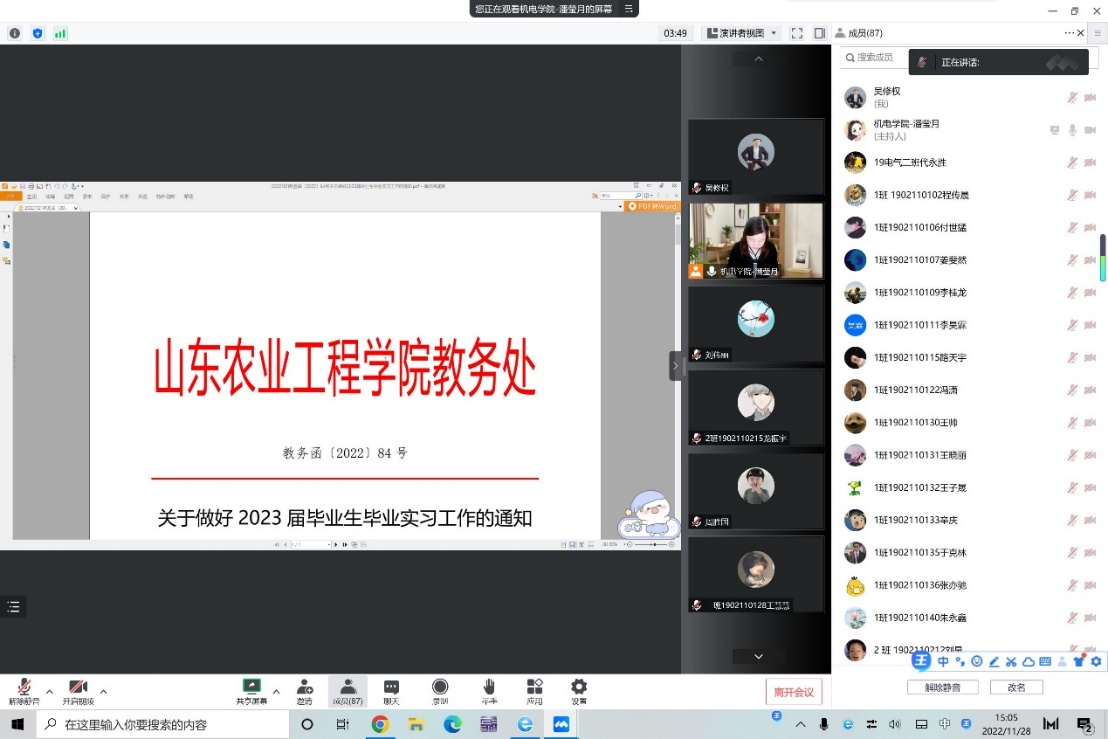This screenshot has width=1108, height=739.
Task: Open the Chat panel
Action: pyautogui.click(x=391, y=690)
